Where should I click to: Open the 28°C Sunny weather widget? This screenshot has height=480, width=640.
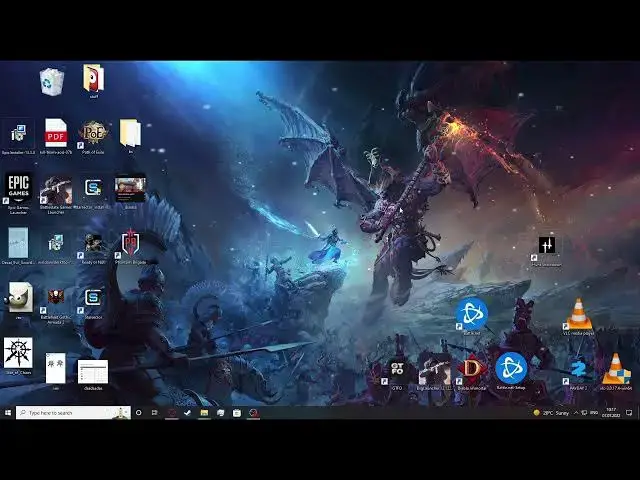(x=551, y=413)
